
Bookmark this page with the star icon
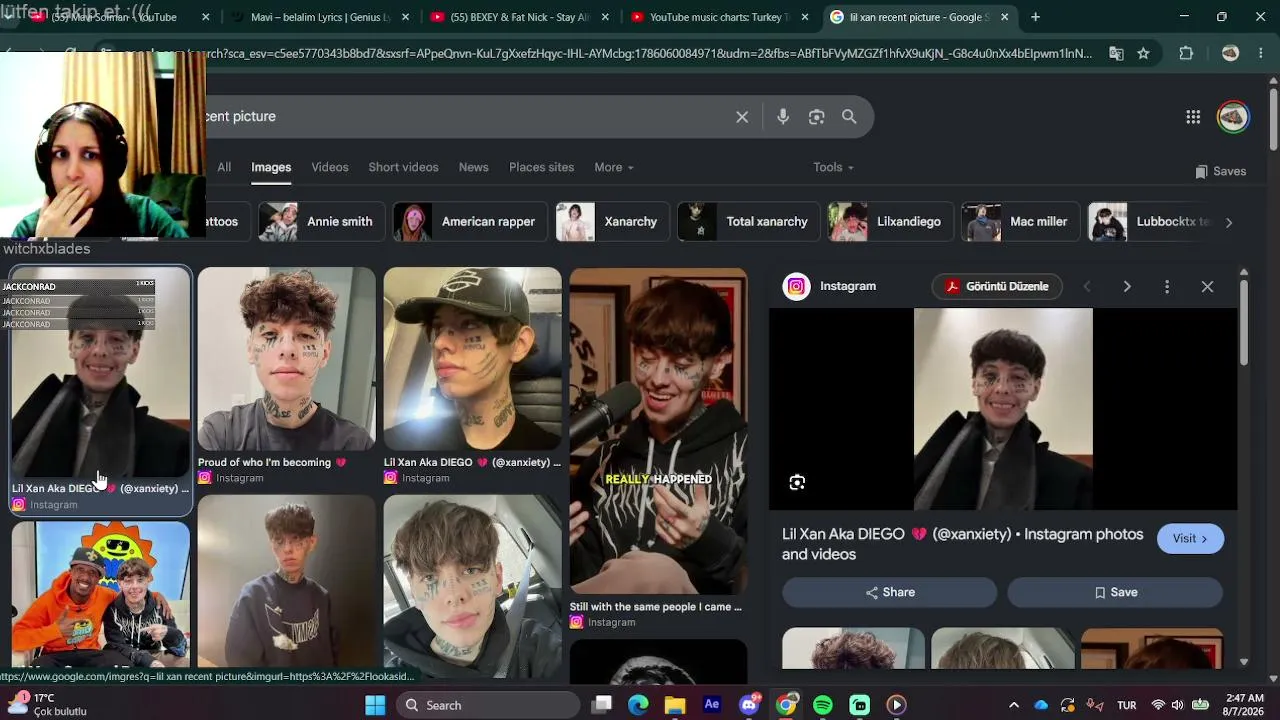[1143, 54]
